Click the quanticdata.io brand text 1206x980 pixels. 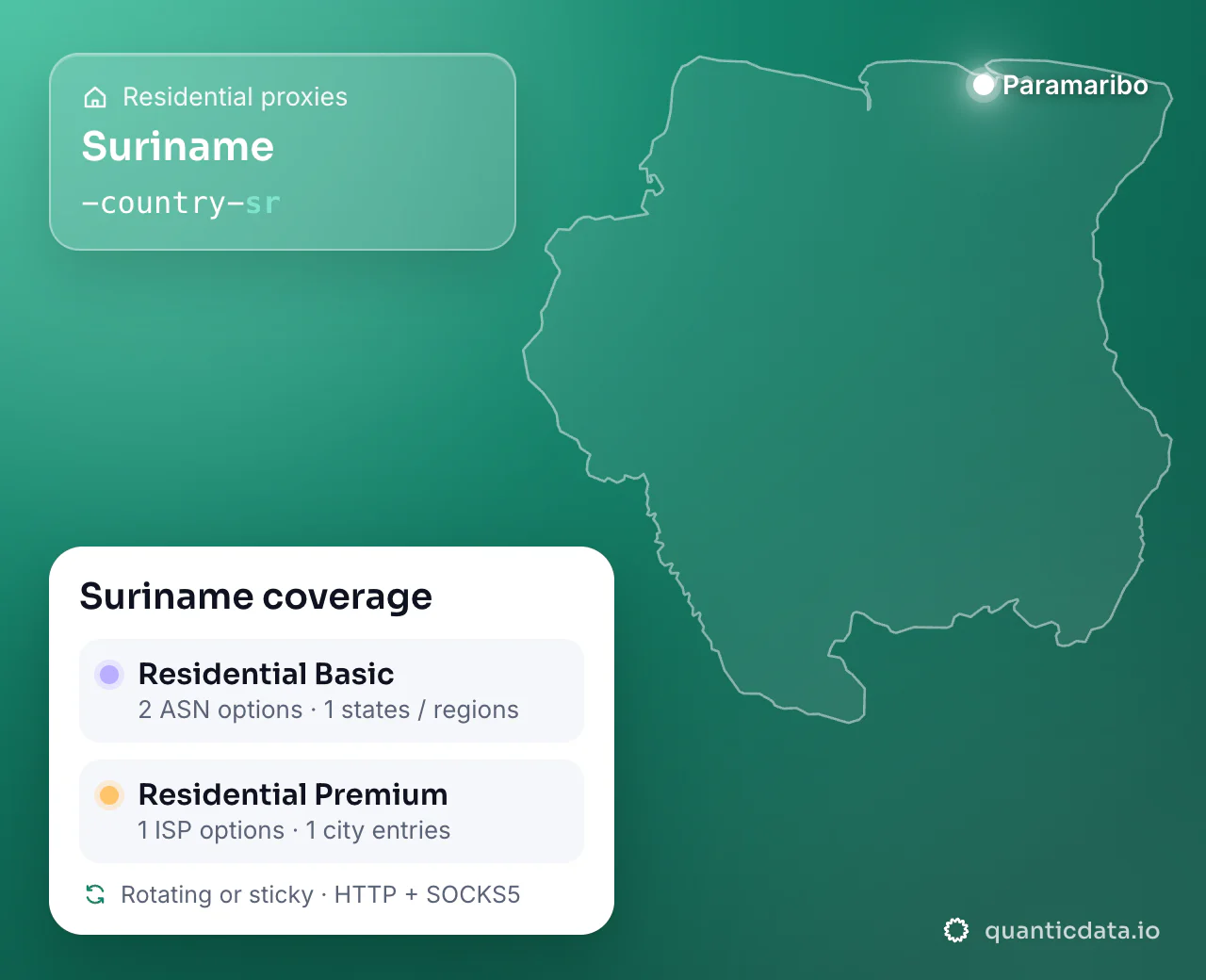click(1072, 931)
